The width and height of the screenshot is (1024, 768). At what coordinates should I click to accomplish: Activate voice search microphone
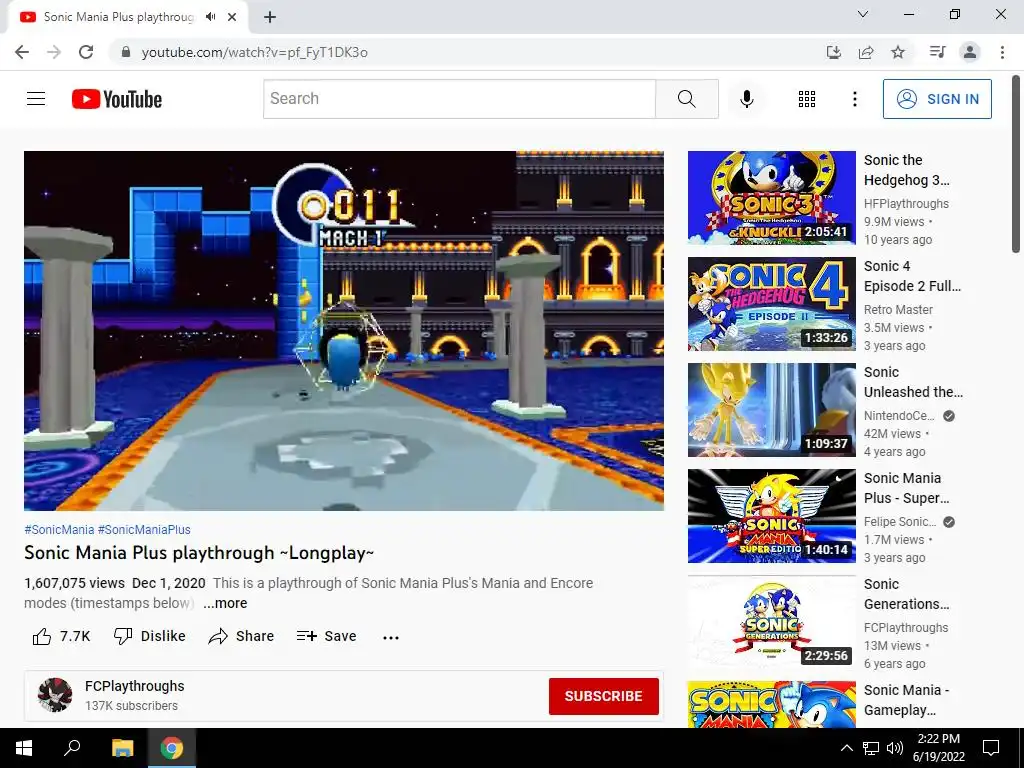click(746, 99)
